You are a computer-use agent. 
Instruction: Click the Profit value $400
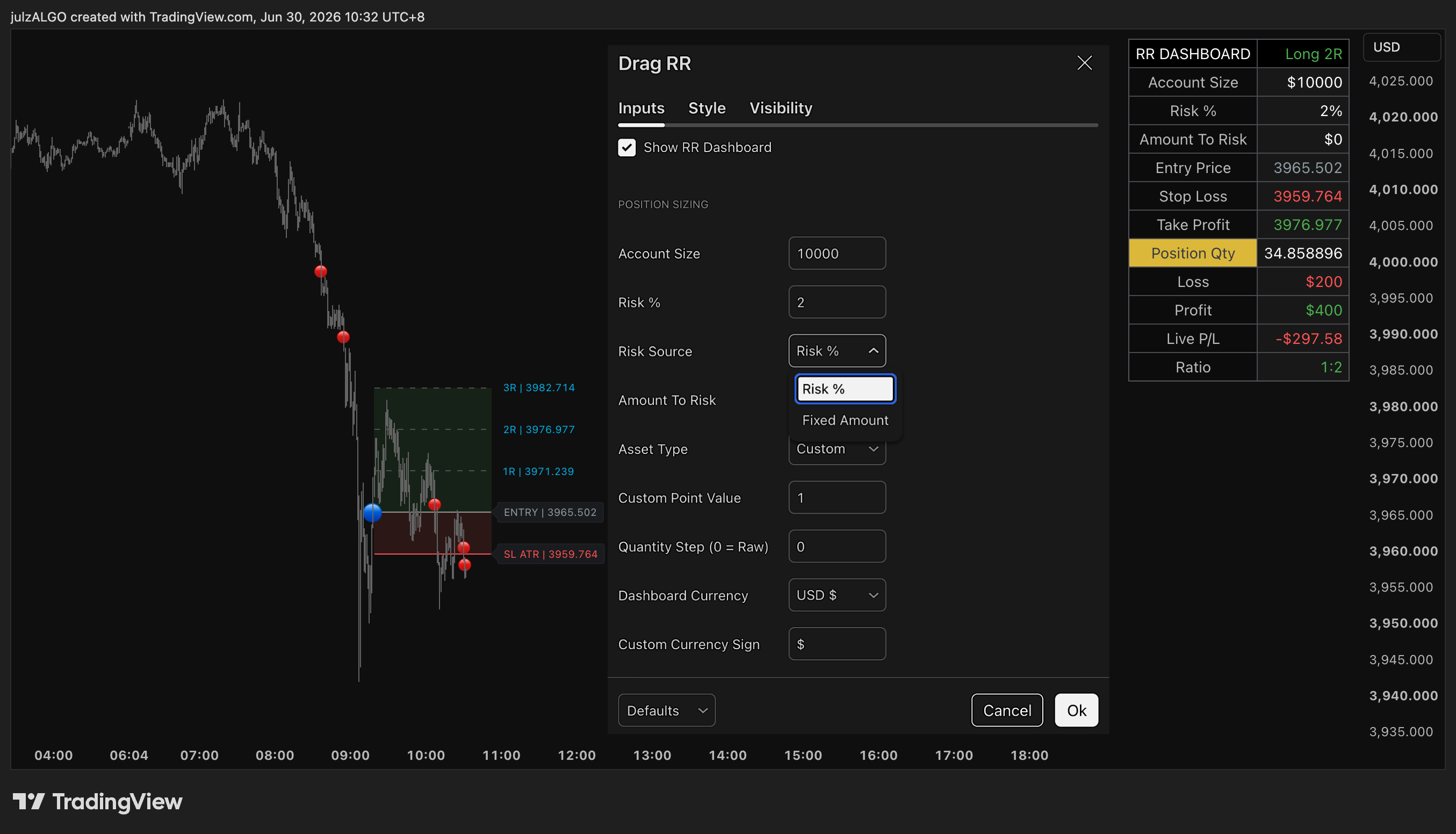[x=1324, y=310]
